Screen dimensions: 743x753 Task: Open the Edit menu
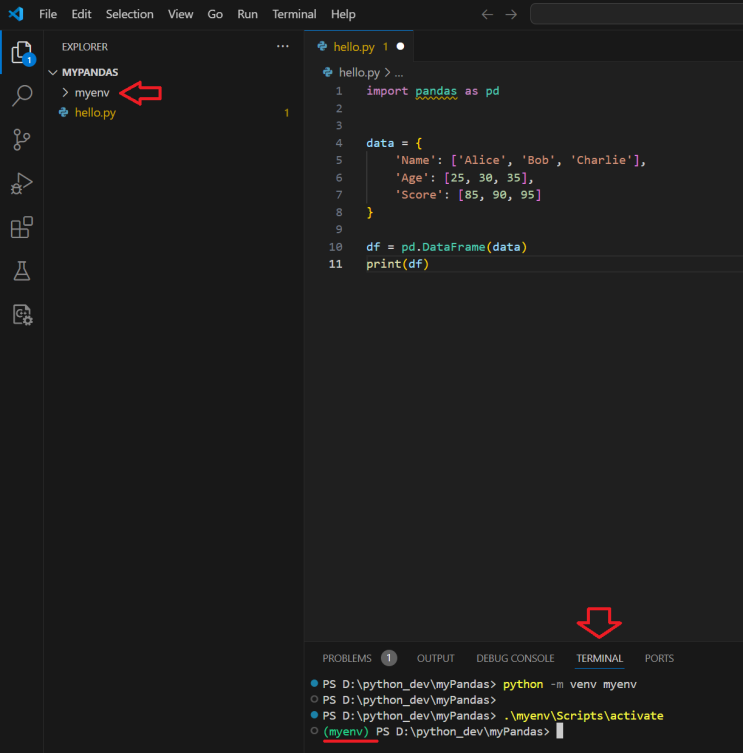pyautogui.click(x=81, y=14)
